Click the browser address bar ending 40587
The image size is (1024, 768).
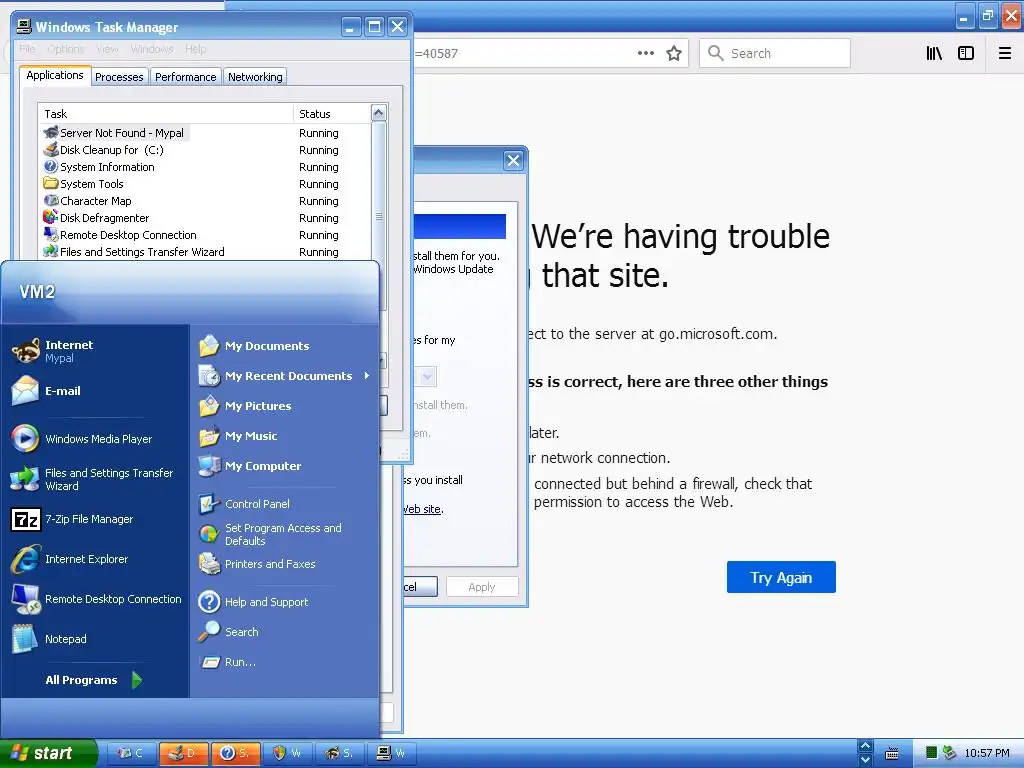point(522,54)
